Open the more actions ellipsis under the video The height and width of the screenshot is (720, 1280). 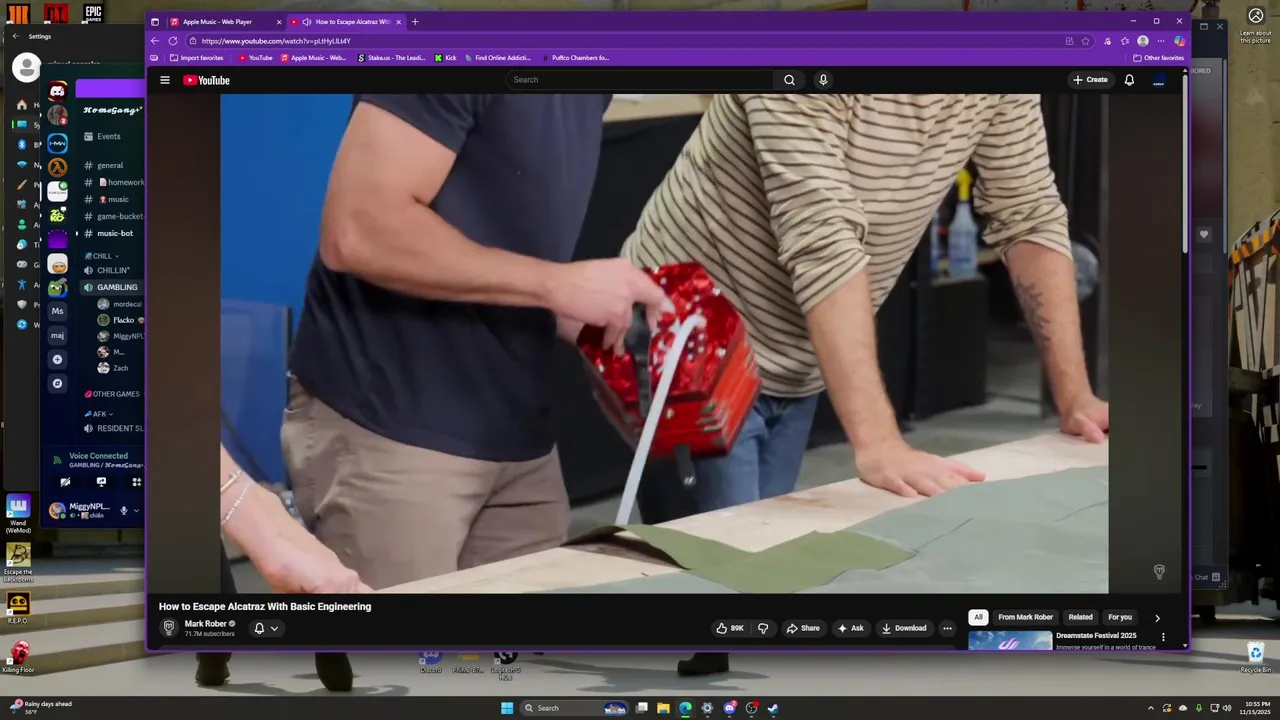pos(947,628)
